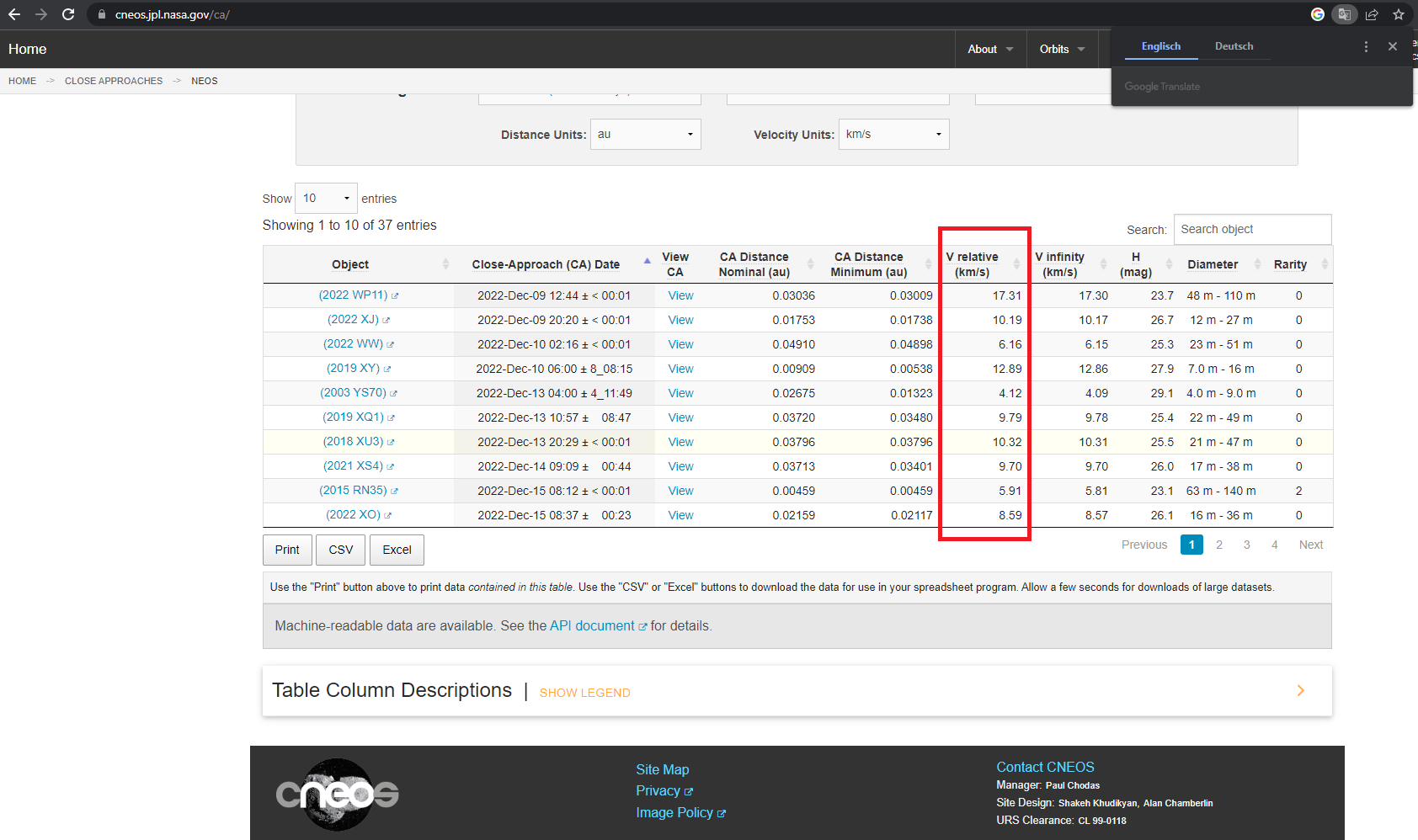Click SHOW LEGEND
The width and height of the screenshot is (1418, 840).
coord(585,693)
